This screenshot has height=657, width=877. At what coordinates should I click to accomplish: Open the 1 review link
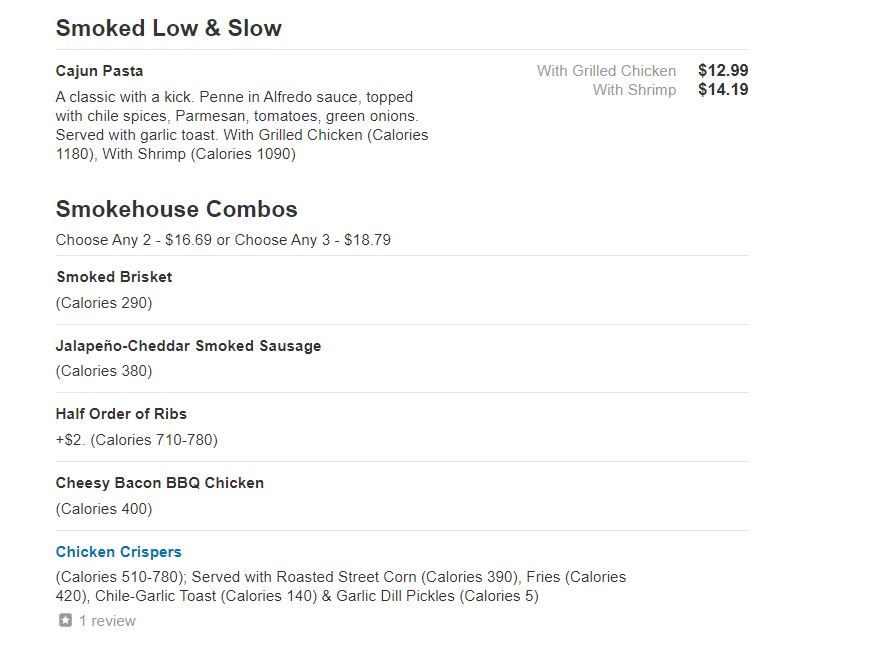coord(107,621)
